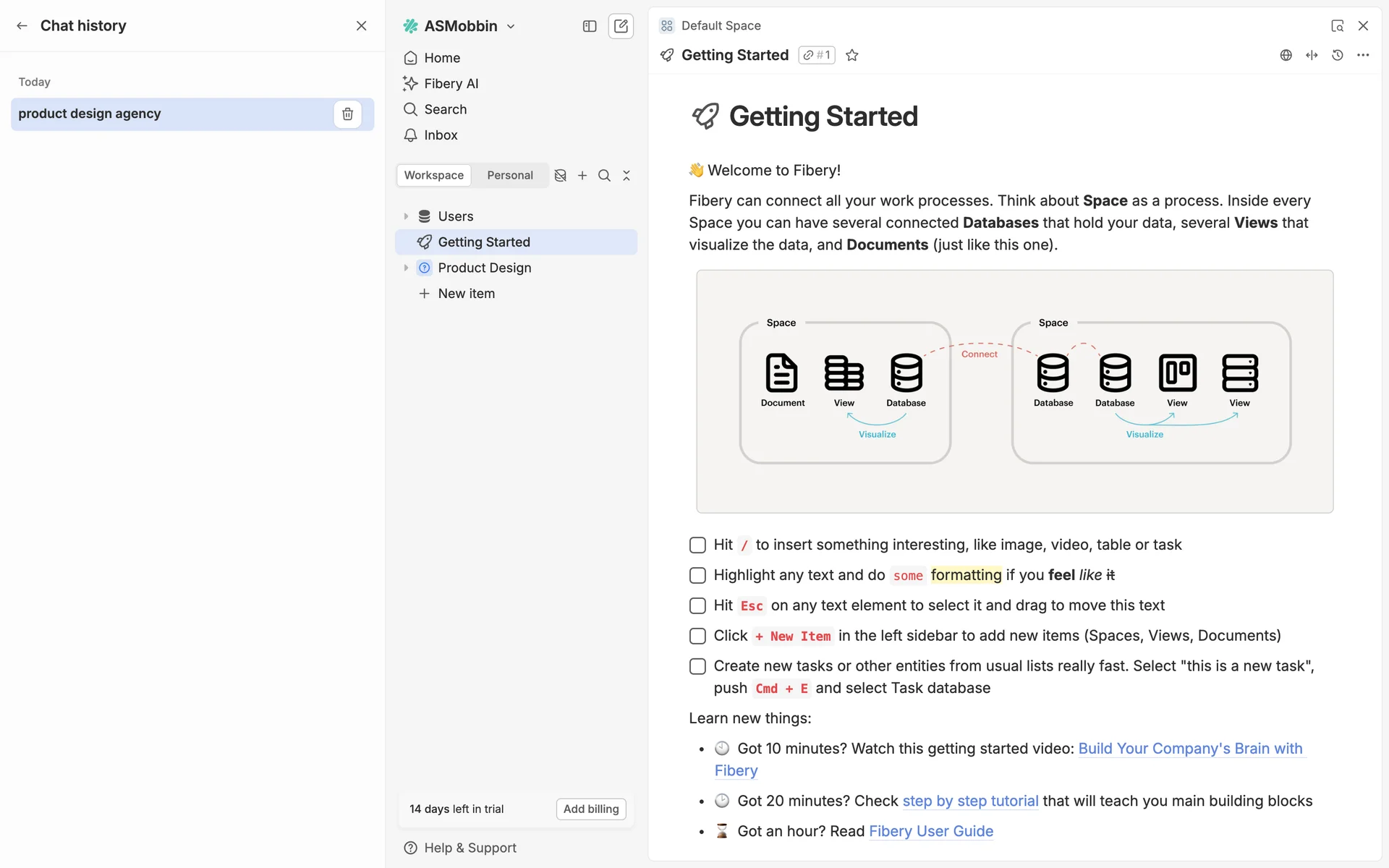Open the Fibery User Guide link
This screenshot has height=868, width=1389.
point(930,831)
